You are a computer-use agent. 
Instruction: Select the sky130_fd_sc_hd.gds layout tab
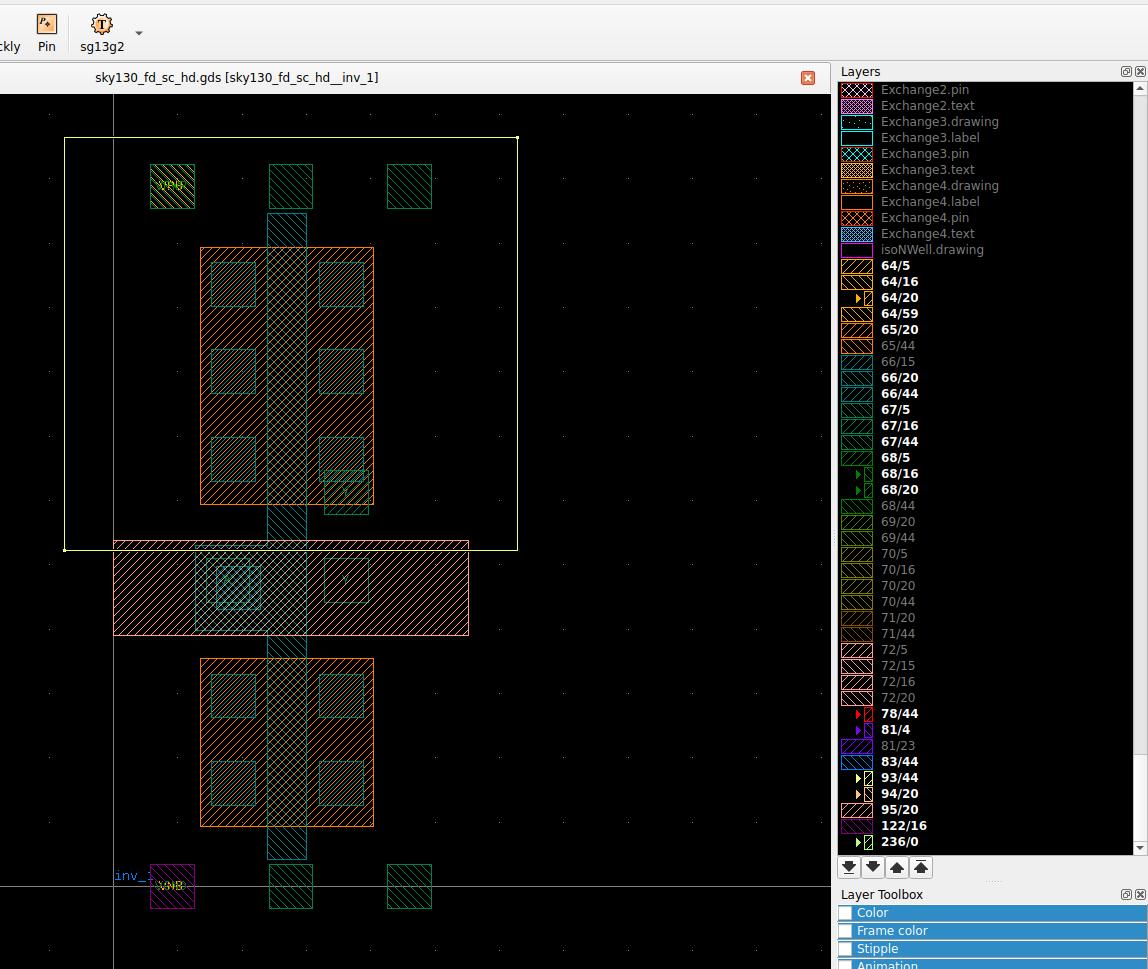point(236,78)
